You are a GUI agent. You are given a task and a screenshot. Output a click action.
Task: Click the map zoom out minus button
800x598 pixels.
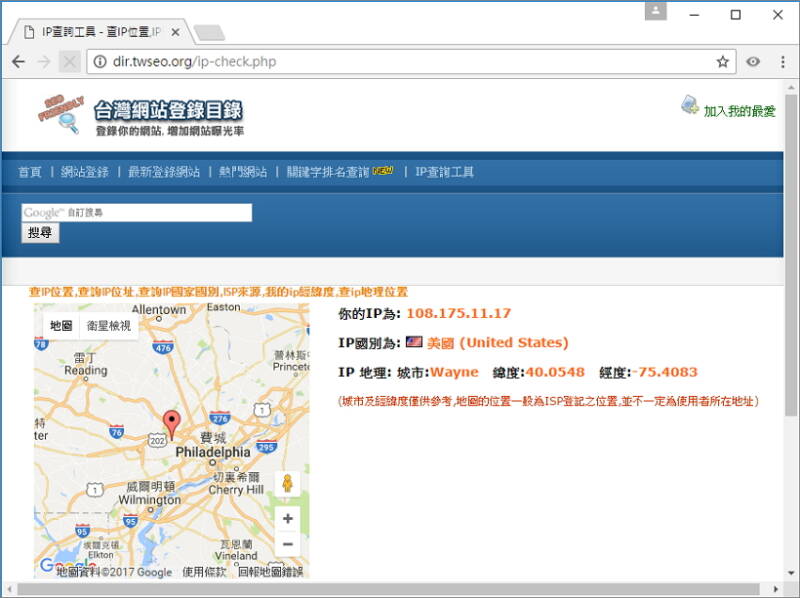pyautogui.click(x=287, y=544)
